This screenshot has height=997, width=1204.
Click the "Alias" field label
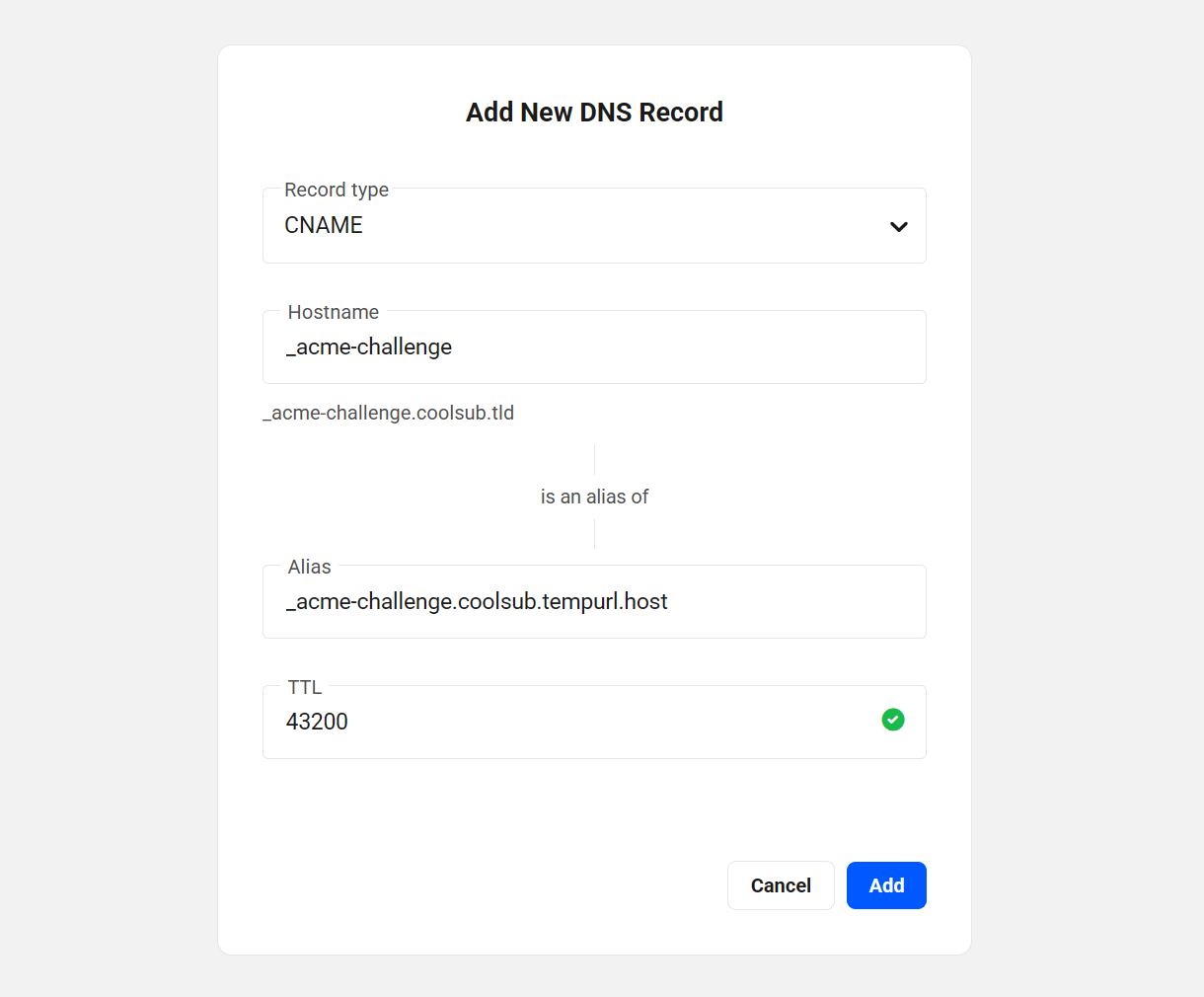click(309, 567)
